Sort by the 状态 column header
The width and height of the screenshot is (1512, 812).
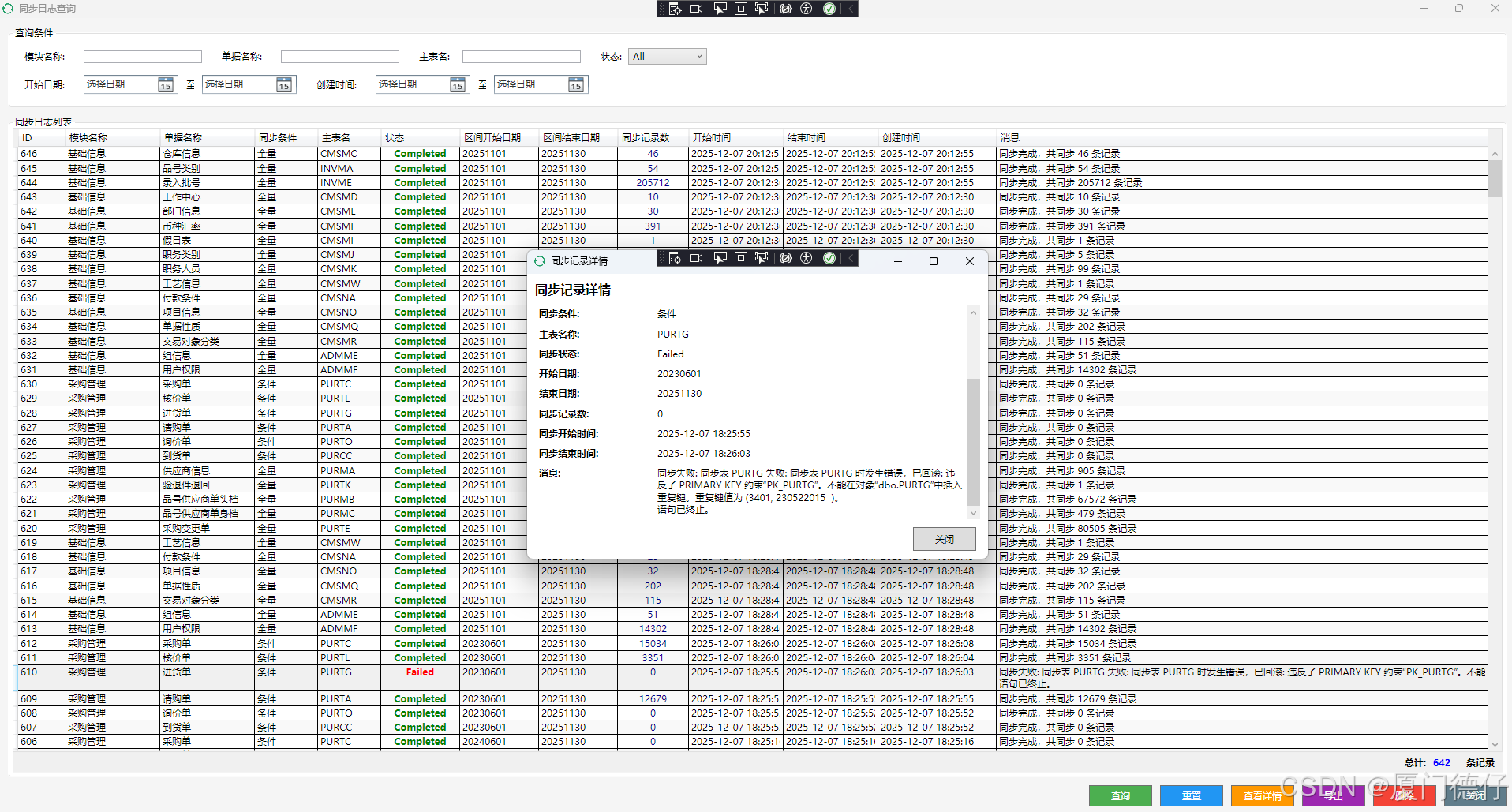point(421,138)
